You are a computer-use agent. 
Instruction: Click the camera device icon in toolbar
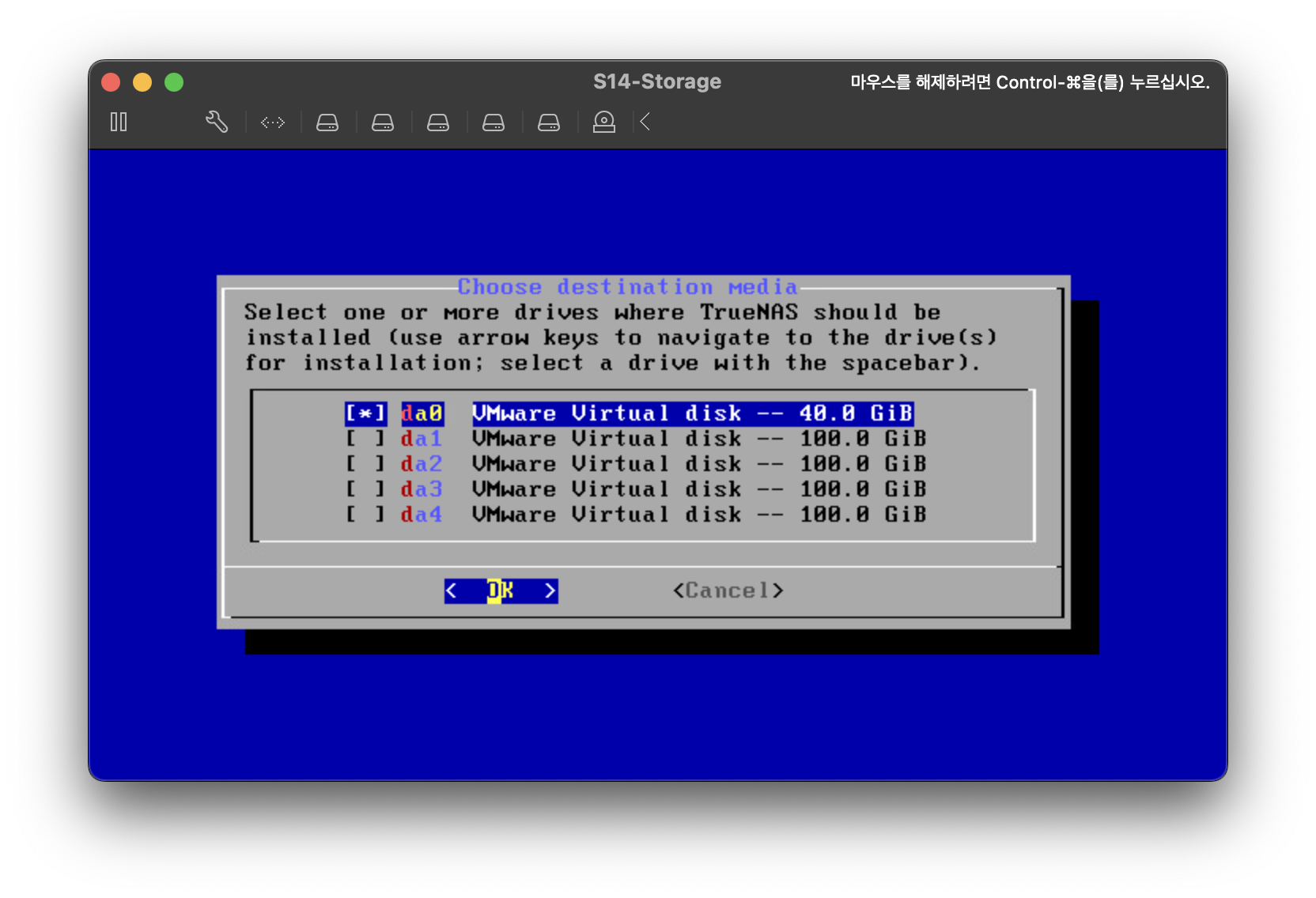pyautogui.click(x=604, y=122)
